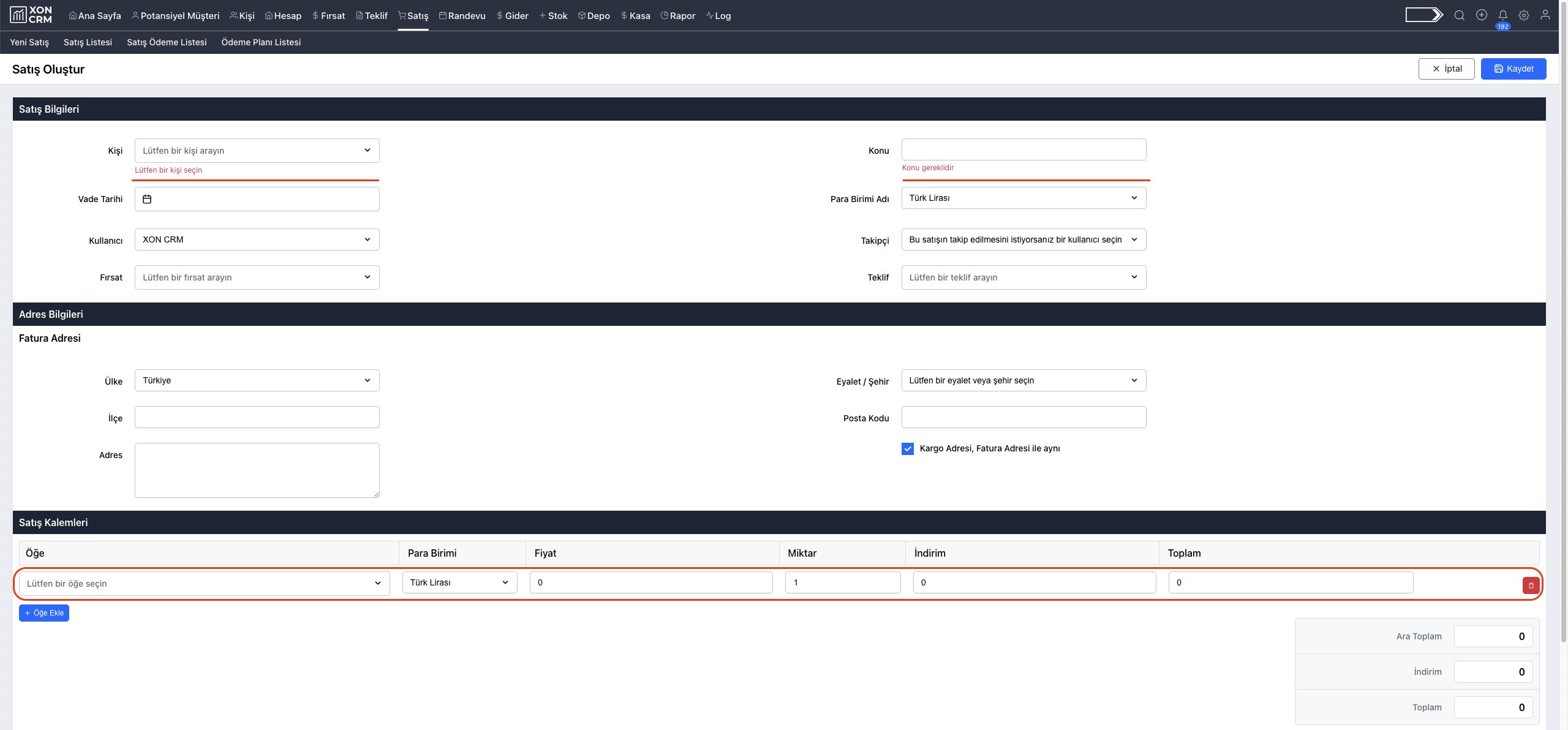Image resolution: width=1568 pixels, height=730 pixels.
Task: Delete the sales item row with trash icon
Action: pos(1531,585)
